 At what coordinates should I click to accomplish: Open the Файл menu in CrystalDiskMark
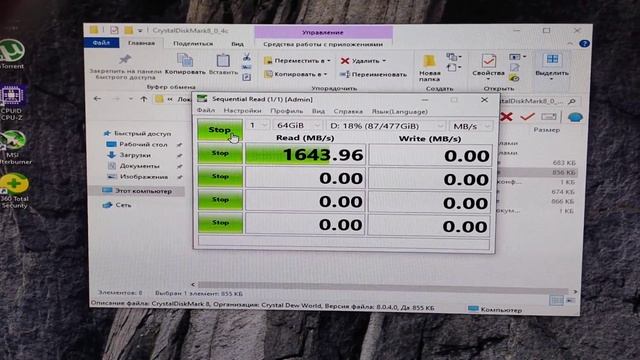206,111
